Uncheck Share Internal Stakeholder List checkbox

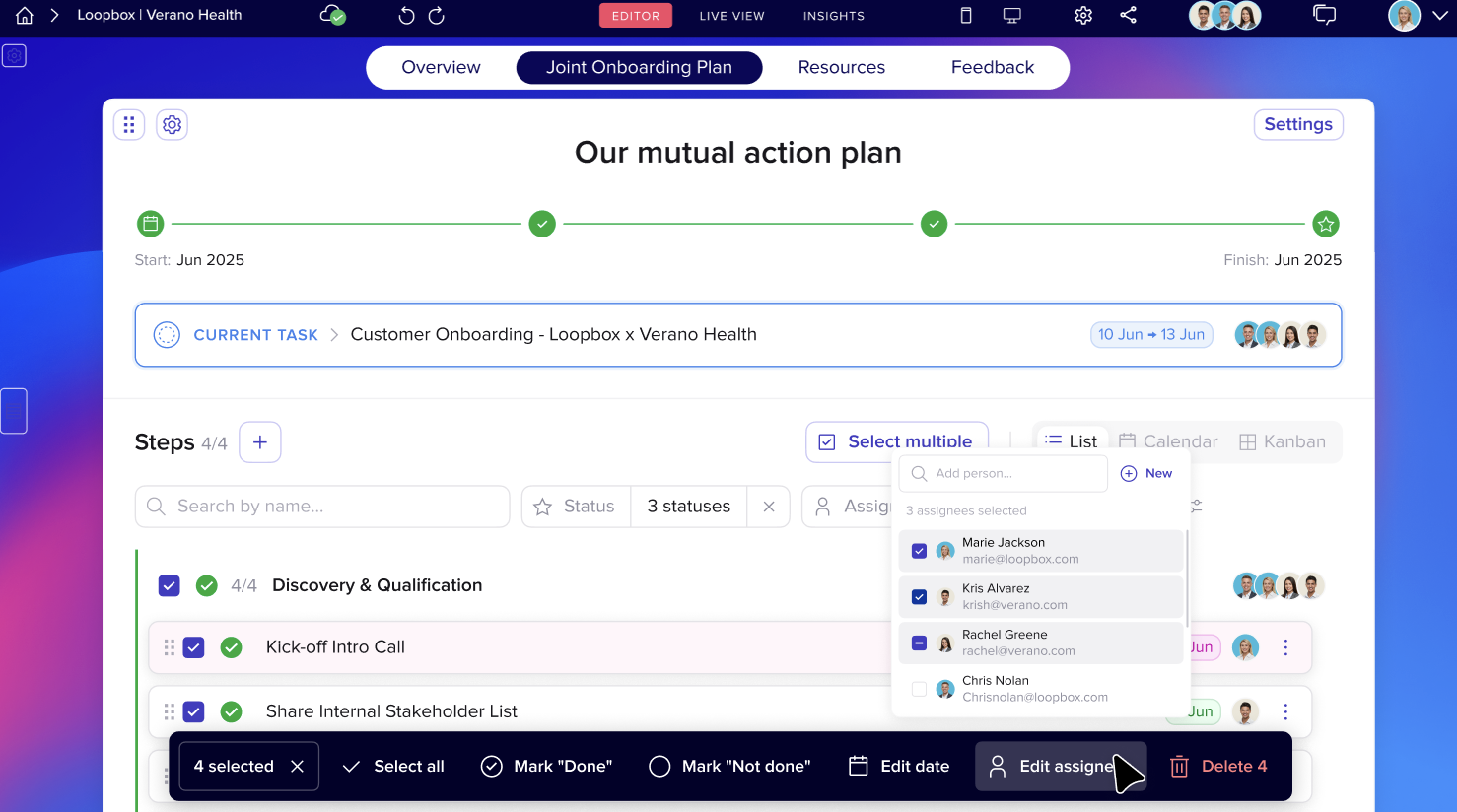tap(194, 711)
